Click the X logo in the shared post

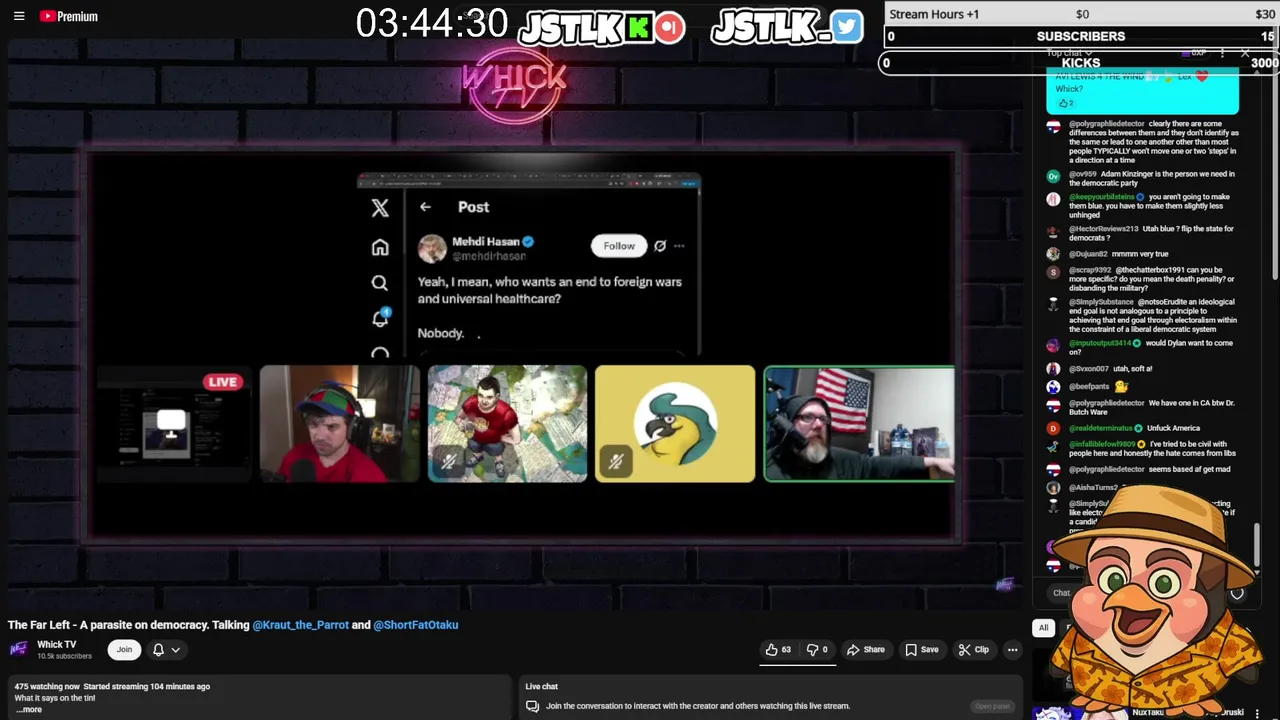tap(380, 208)
